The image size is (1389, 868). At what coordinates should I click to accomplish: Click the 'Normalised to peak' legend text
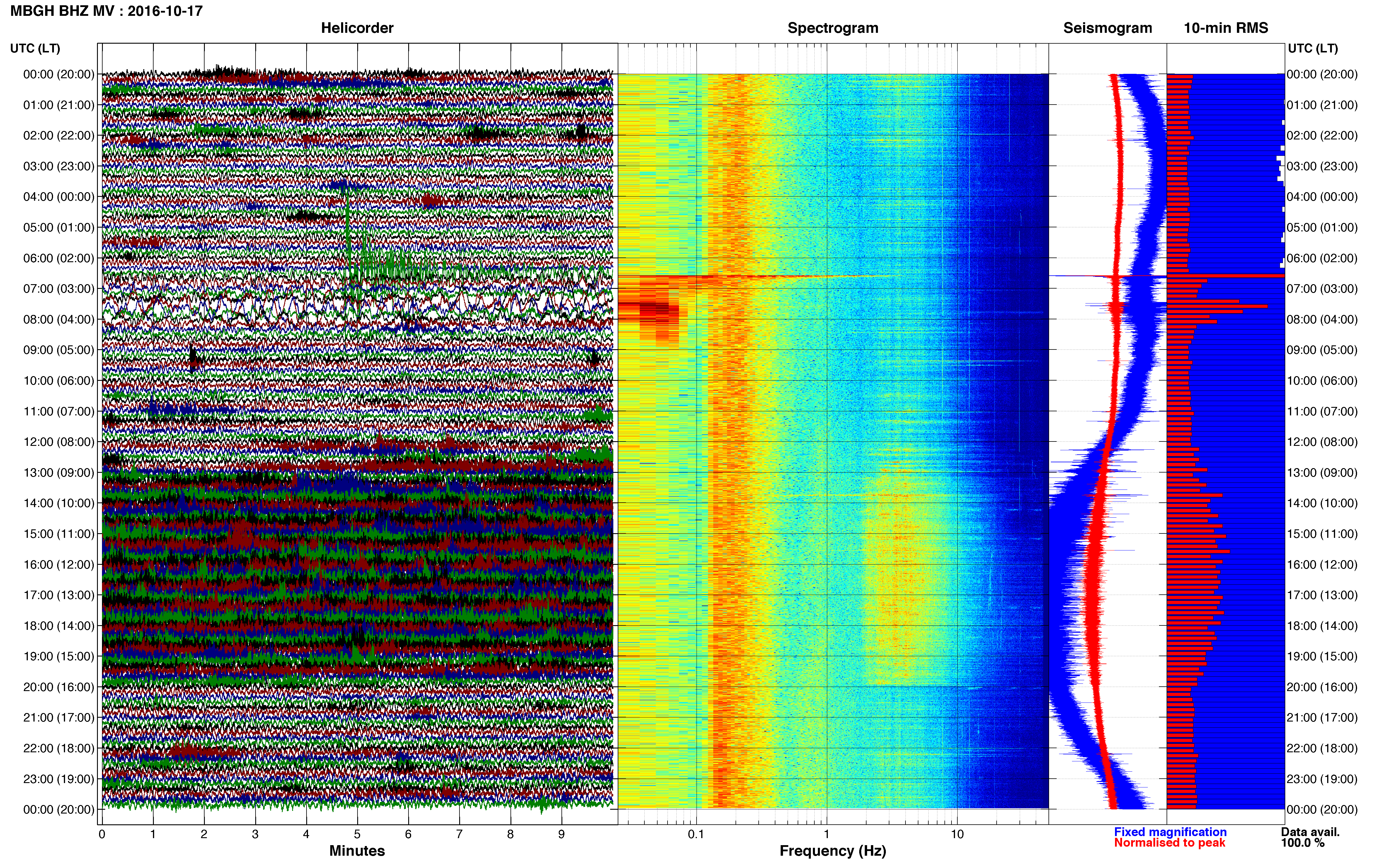[x=1170, y=843]
